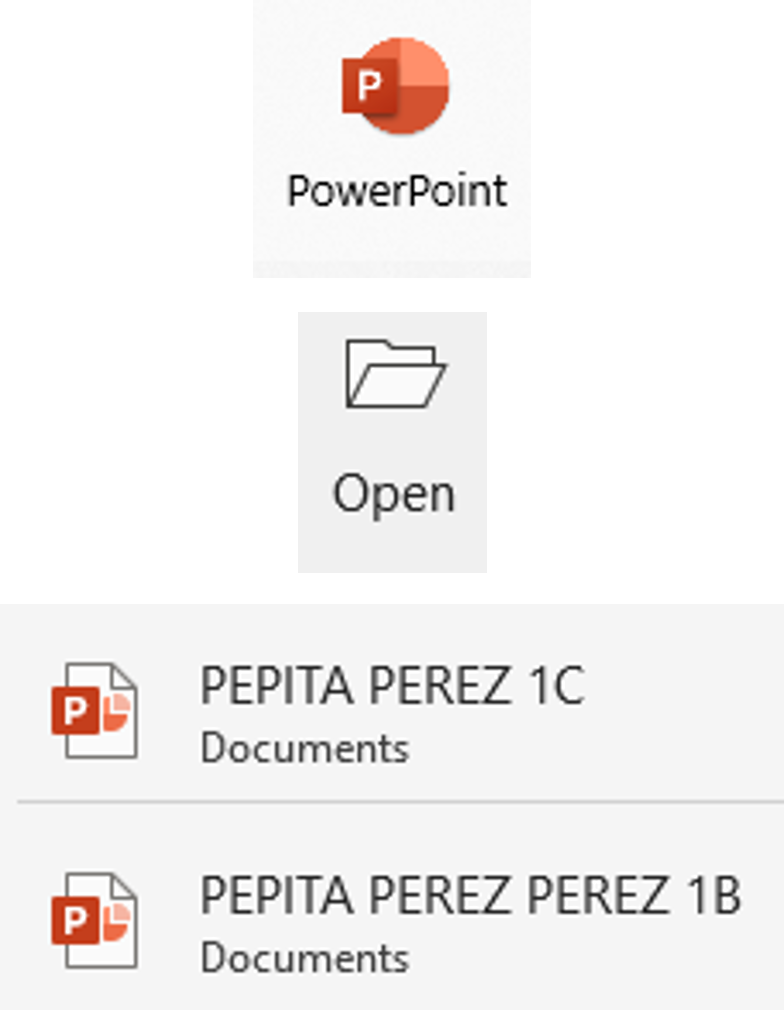The height and width of the screenshot is (1010, 784).
Task: Open the PEPITA PEREZ 1C presentation title
Action: [x=392, y=686]
